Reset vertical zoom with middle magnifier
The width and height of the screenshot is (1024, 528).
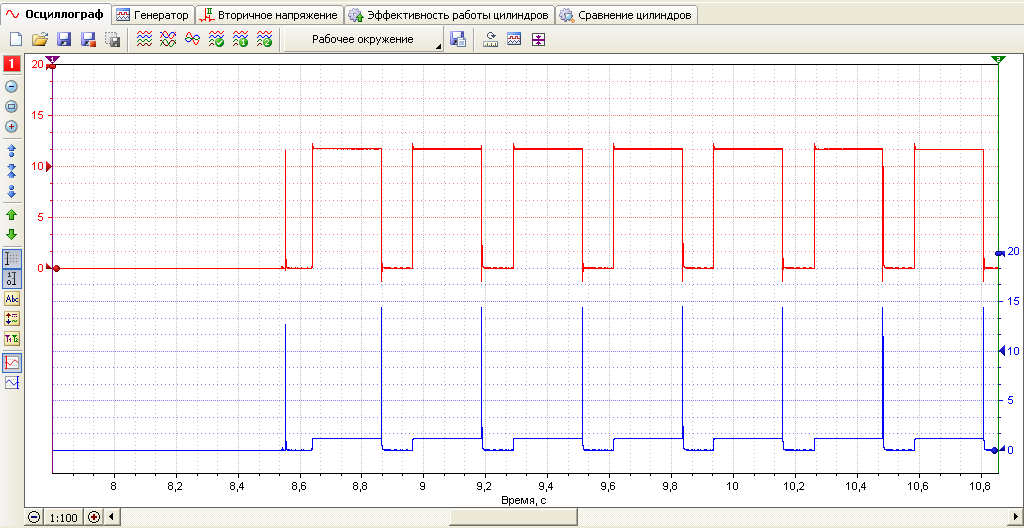11,107
